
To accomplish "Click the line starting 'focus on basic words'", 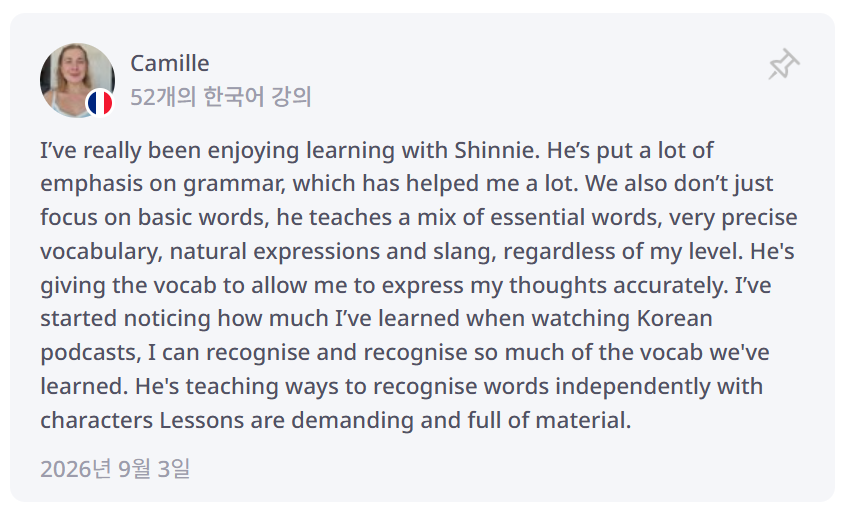I will [x=419, y=218].
